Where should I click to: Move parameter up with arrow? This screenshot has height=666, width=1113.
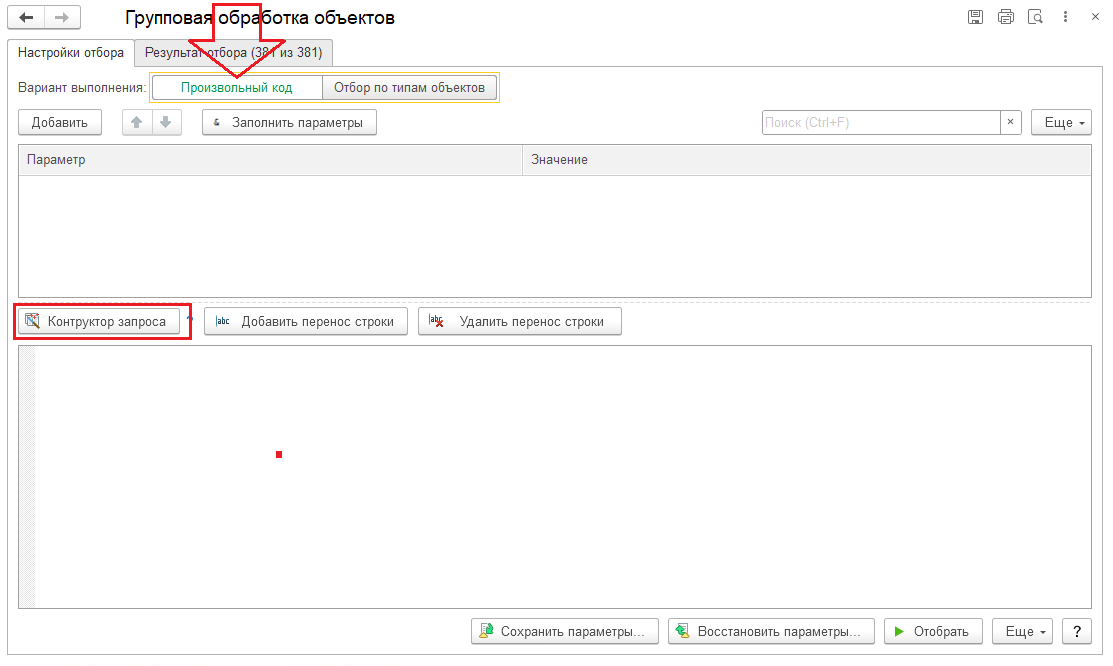pyautogui.click(x=137, y=122)
